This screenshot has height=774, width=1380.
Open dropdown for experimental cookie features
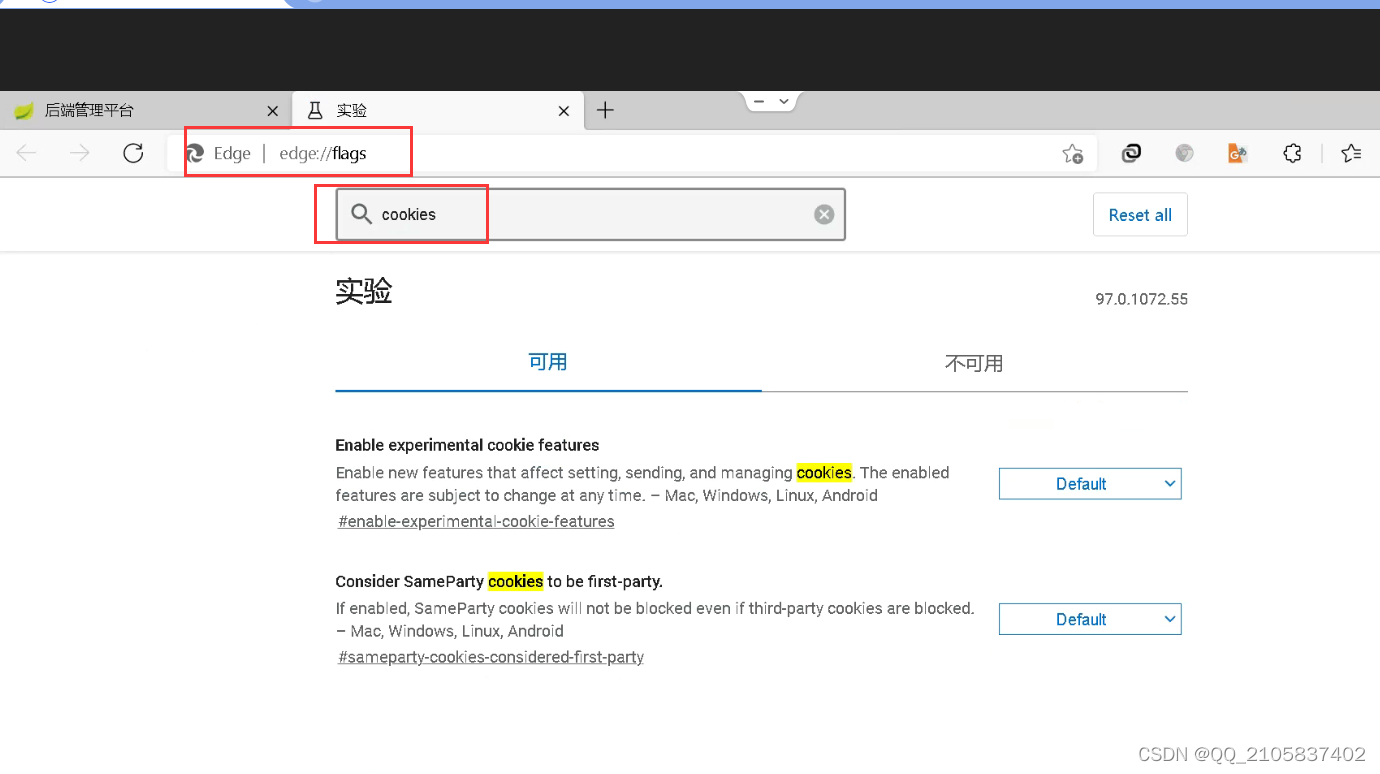[x=1090, y=484]
